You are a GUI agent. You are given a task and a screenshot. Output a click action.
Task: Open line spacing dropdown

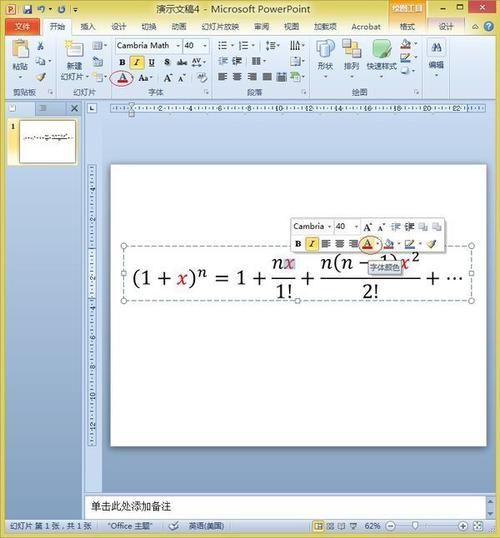point(273,46)
